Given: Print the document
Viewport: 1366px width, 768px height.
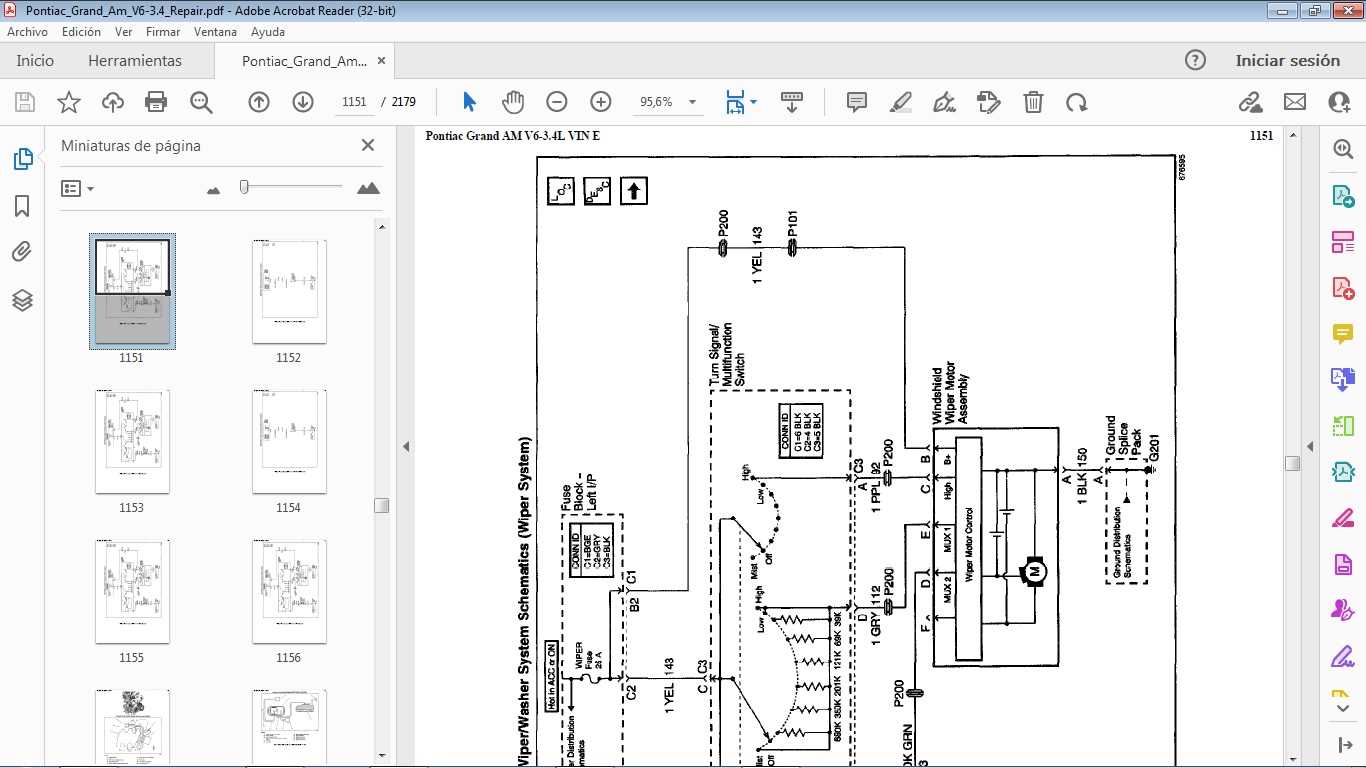Looking at the screenshot, I should pos(156,102).
